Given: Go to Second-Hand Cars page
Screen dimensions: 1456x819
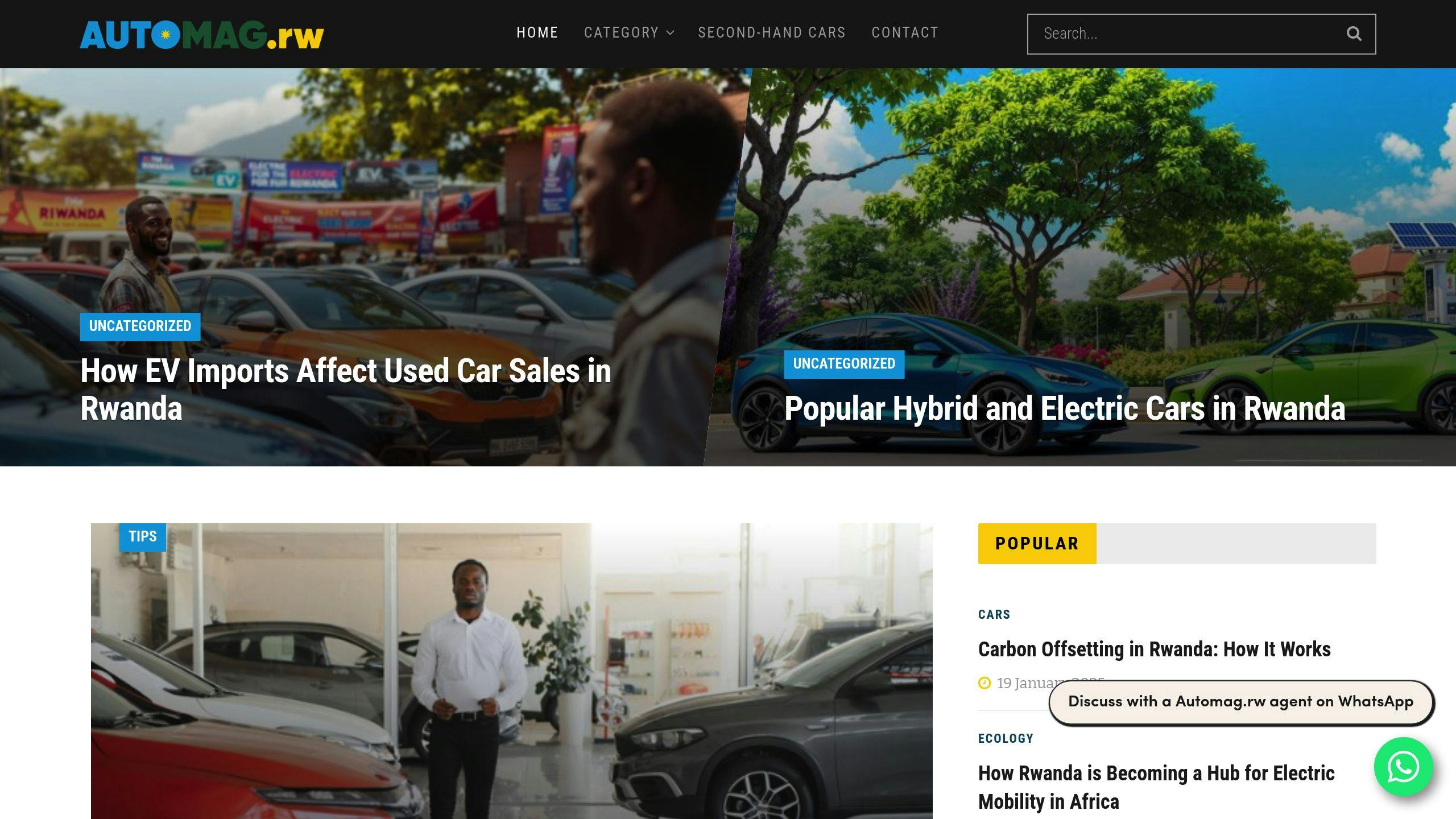Looking at the screenshot, I should [x=772, y=32].
